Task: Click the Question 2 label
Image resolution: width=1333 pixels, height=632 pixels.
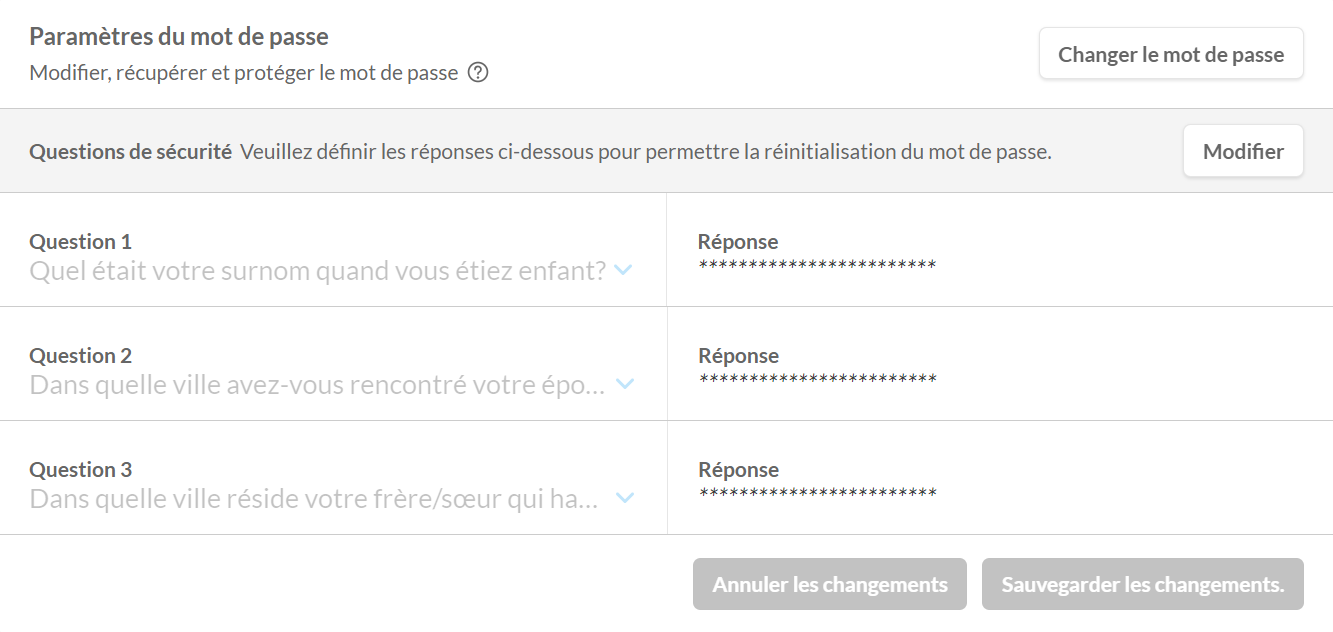Action: click(x=80, y=355)
